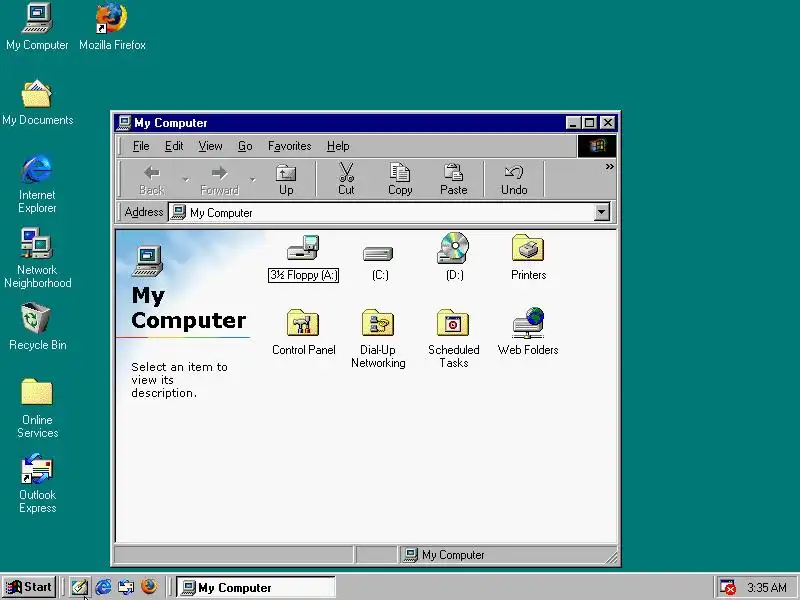This screenshot has width=800, height=600.
Task: Launch Internet Explorer from Quick Launch
Action: point(103,587)
